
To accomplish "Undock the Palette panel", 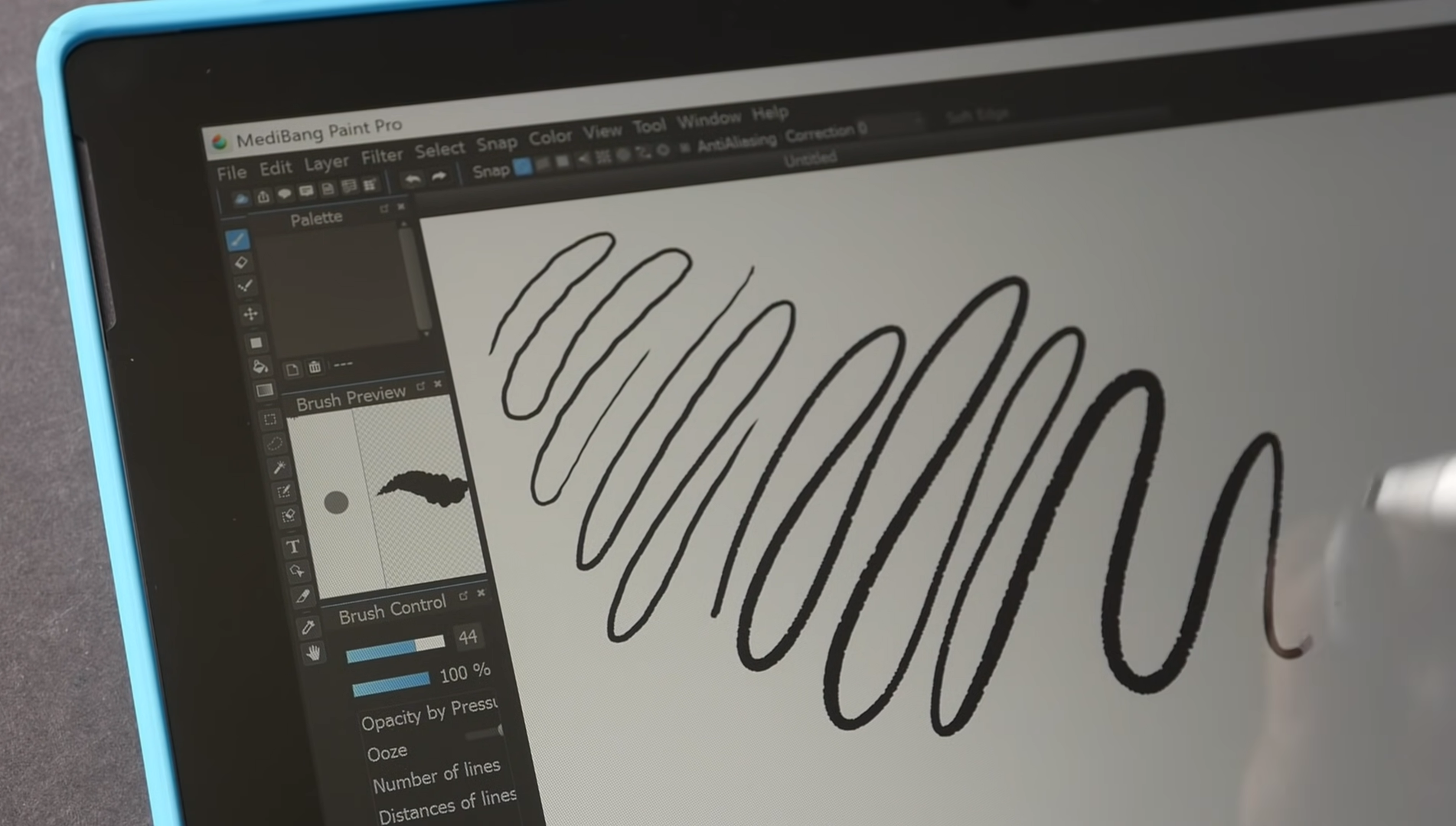I will (x=384, y=209).
